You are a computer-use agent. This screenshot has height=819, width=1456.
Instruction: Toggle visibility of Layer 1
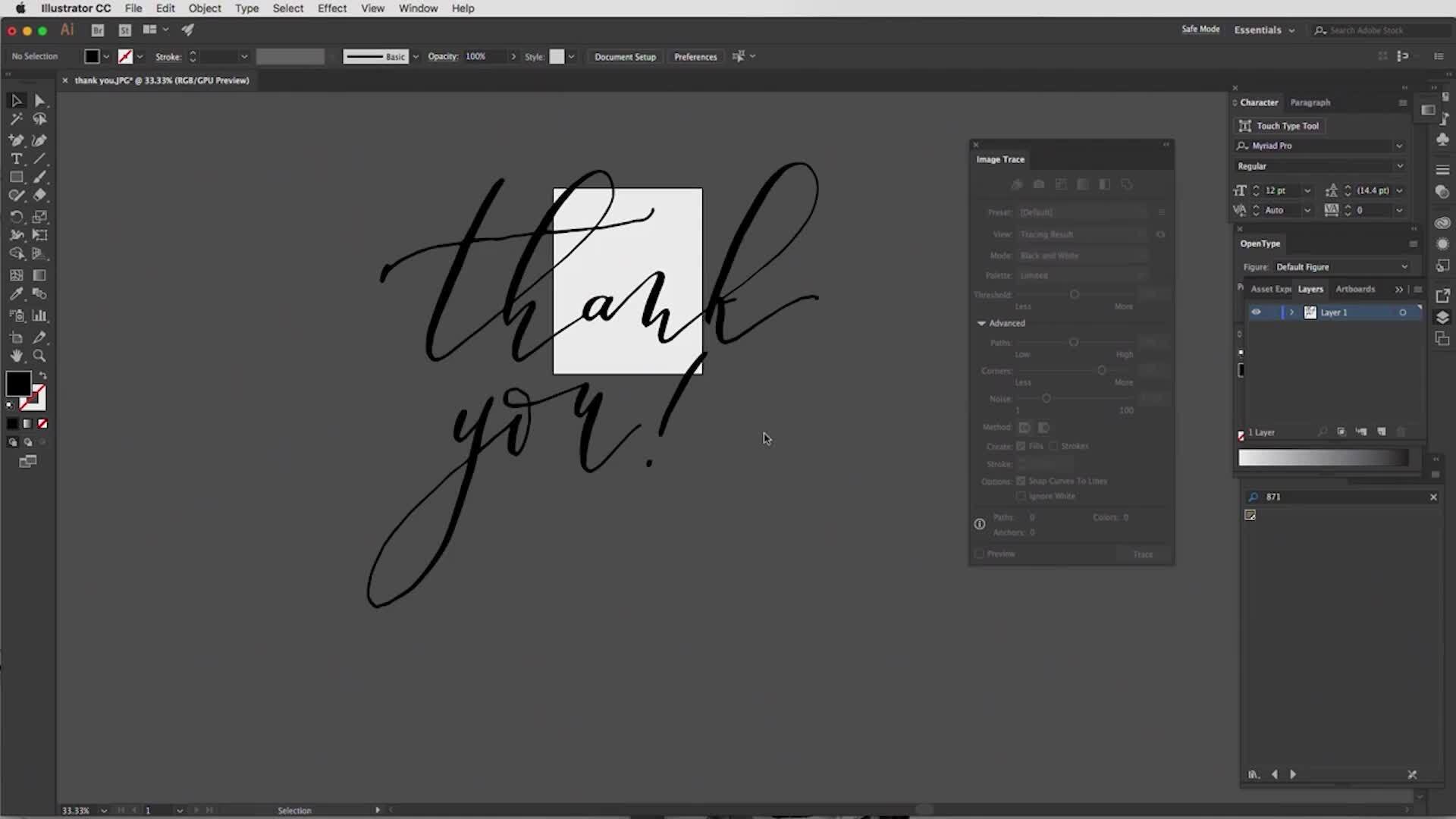(1257, 312)
